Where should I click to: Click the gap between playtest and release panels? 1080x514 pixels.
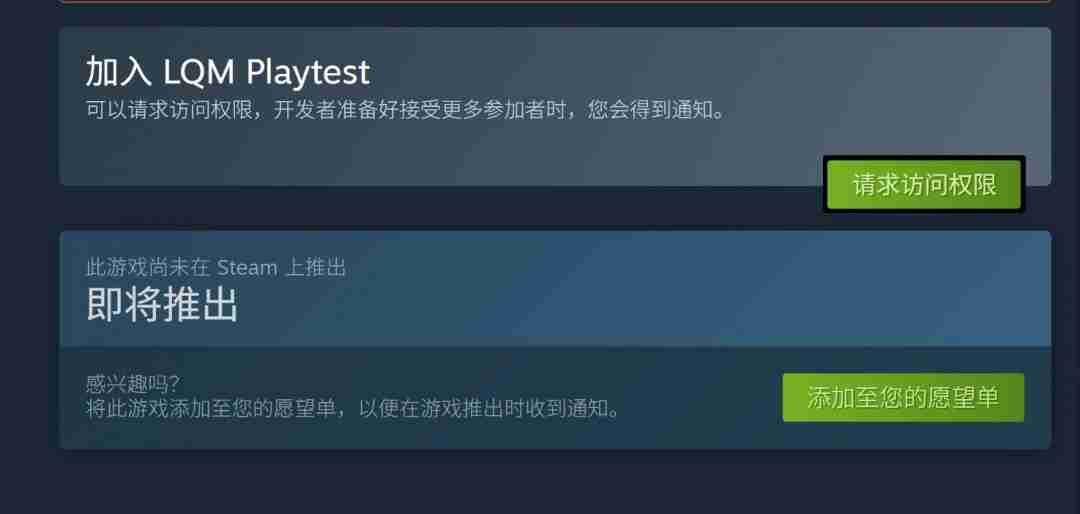[x=441, y=208]
